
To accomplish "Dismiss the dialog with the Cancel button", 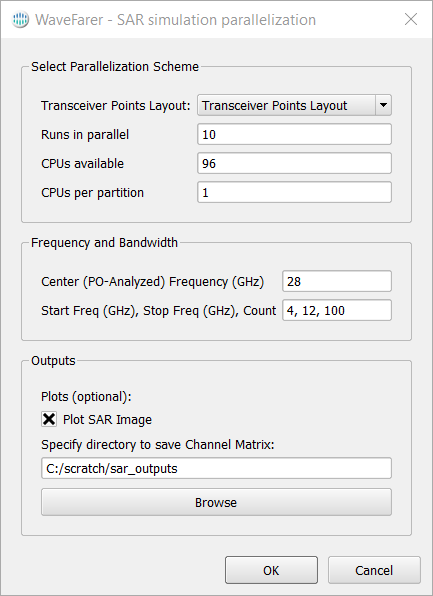I will pos(374,570).
